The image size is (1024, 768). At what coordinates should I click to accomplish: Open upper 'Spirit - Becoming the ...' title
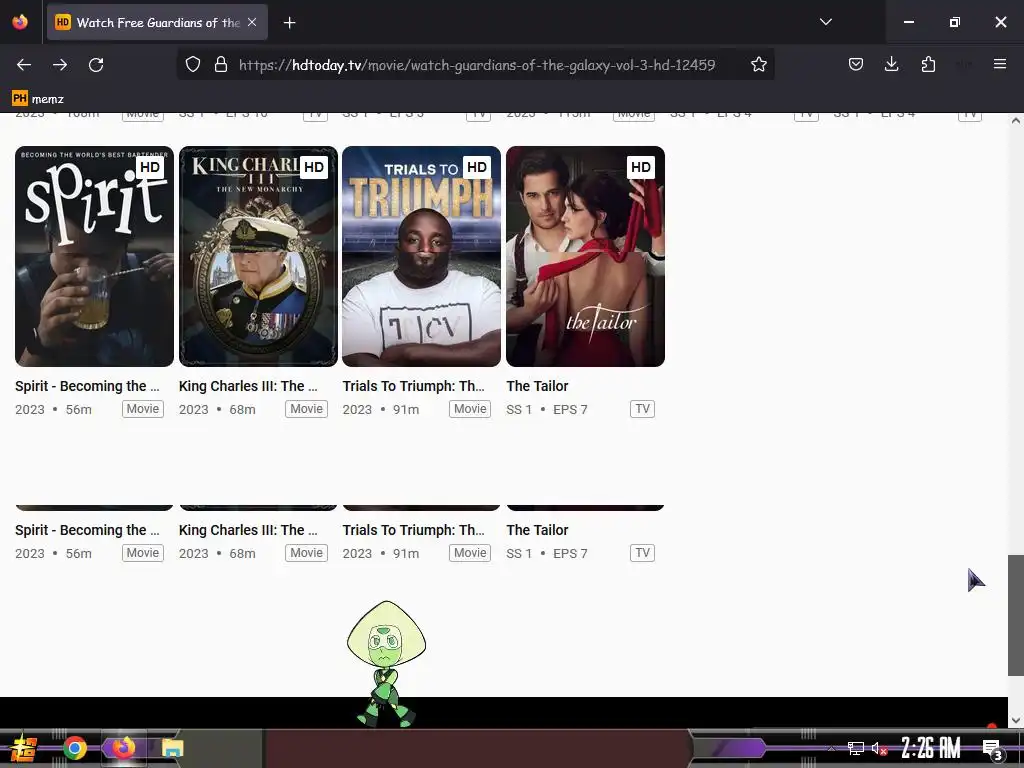click(88, 386)
